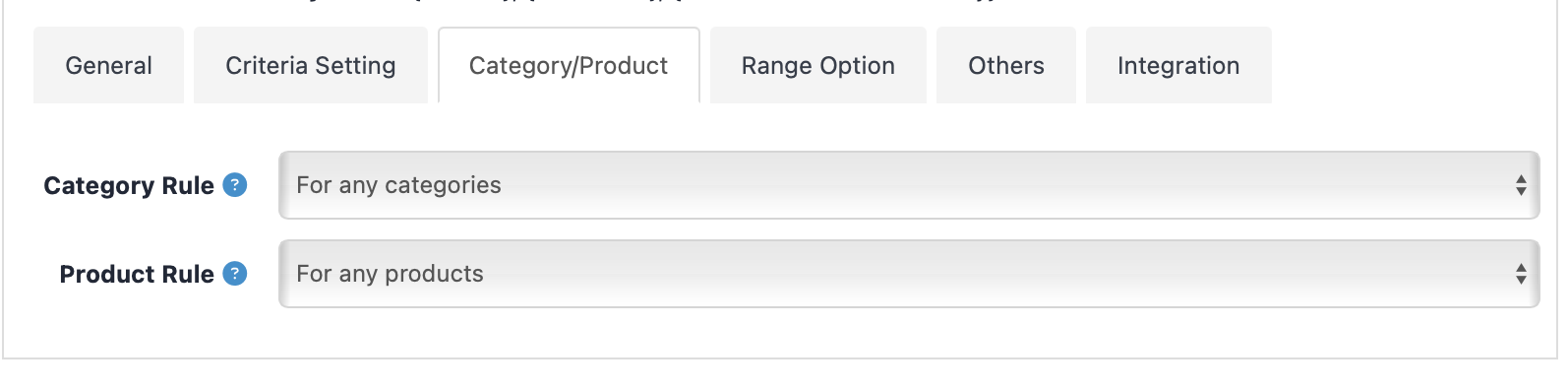Screen dimensions: 1568x390
Task: Click the blue question mark after Product Rule
Action: click(235, 274)
